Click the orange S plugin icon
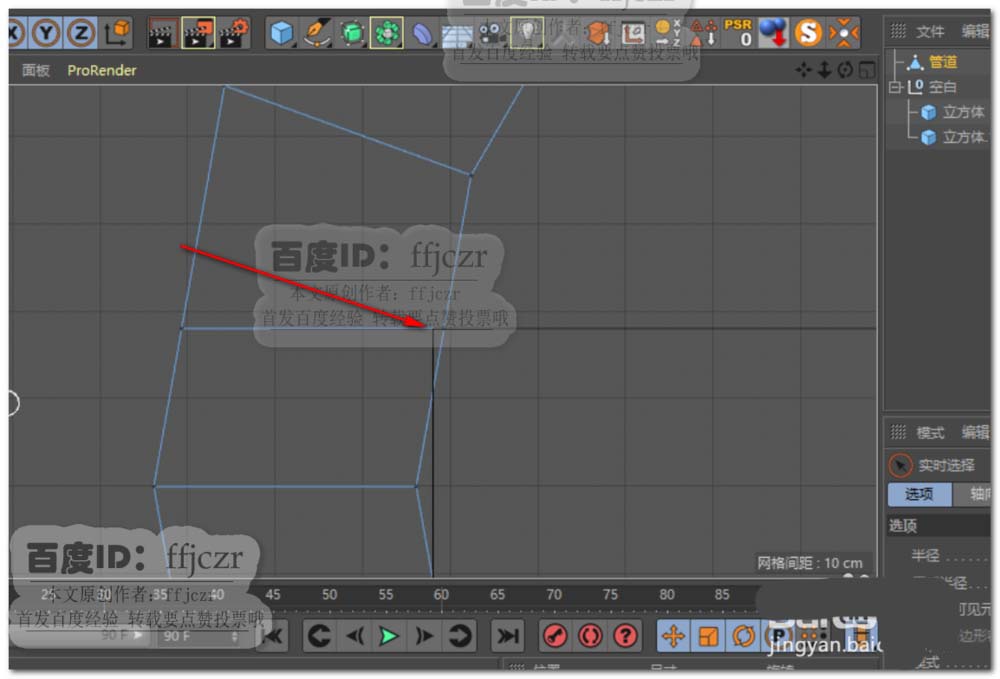Viewport: 1000px width, 679px height. 808,33
